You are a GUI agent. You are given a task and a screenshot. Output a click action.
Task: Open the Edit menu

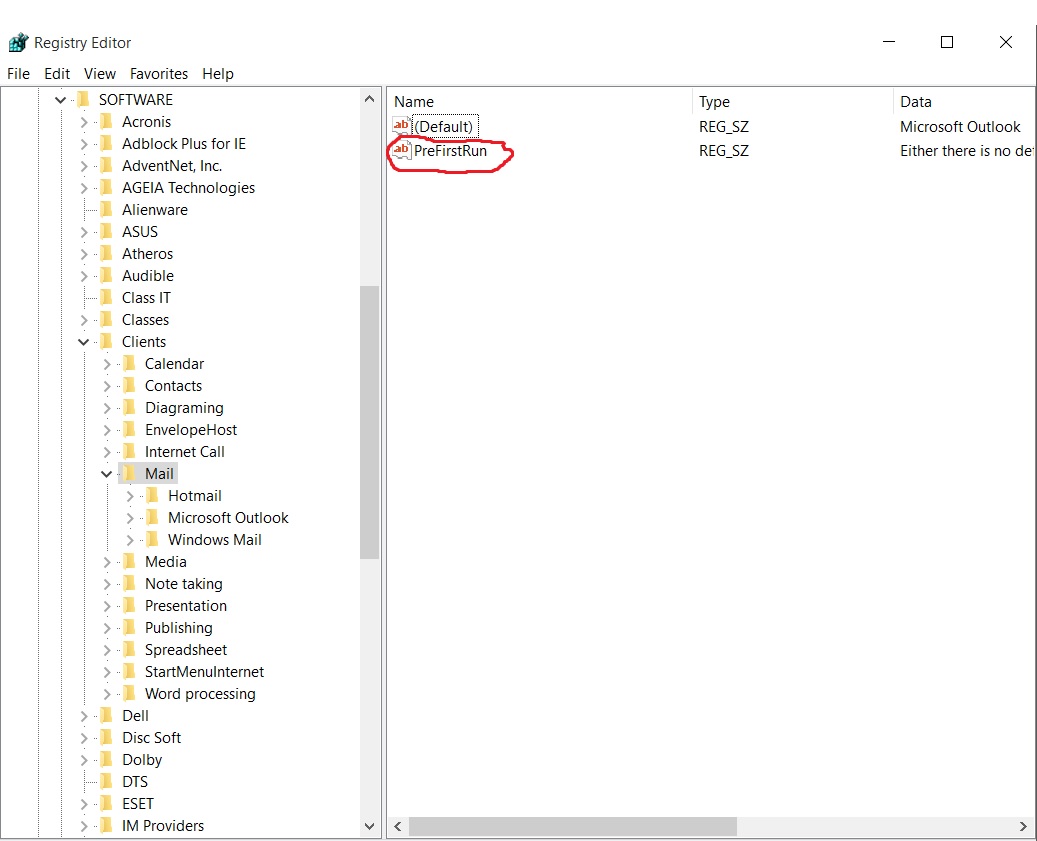[57, 73]
